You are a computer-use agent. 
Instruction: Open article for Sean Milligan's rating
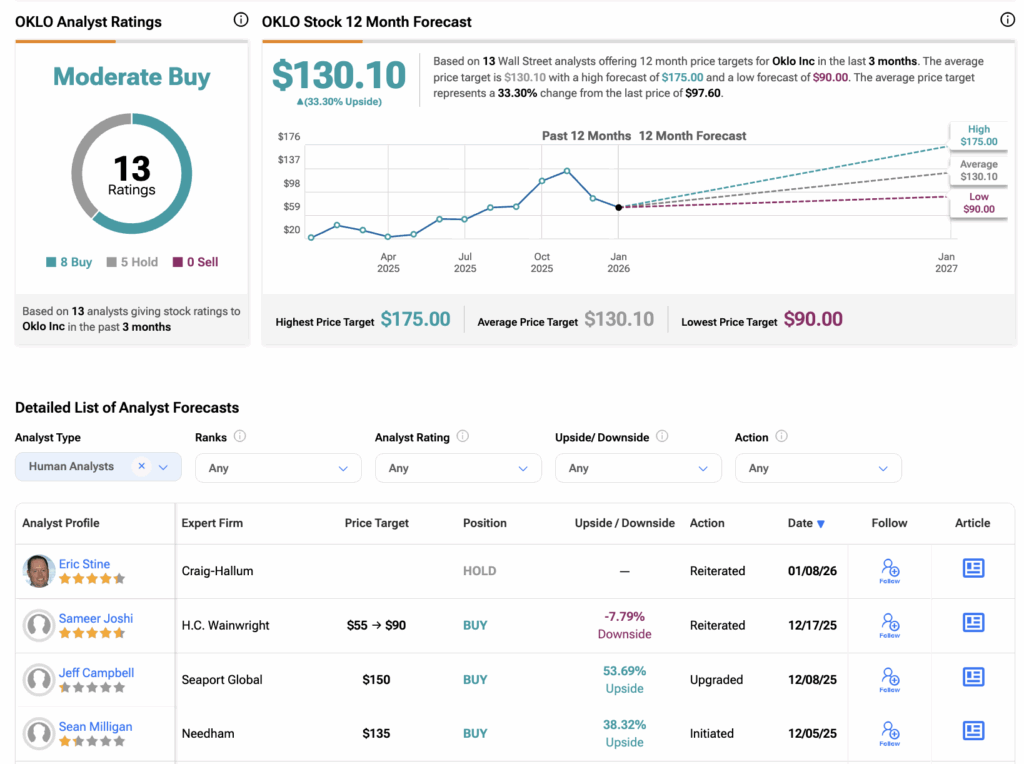tap(972, 732)
